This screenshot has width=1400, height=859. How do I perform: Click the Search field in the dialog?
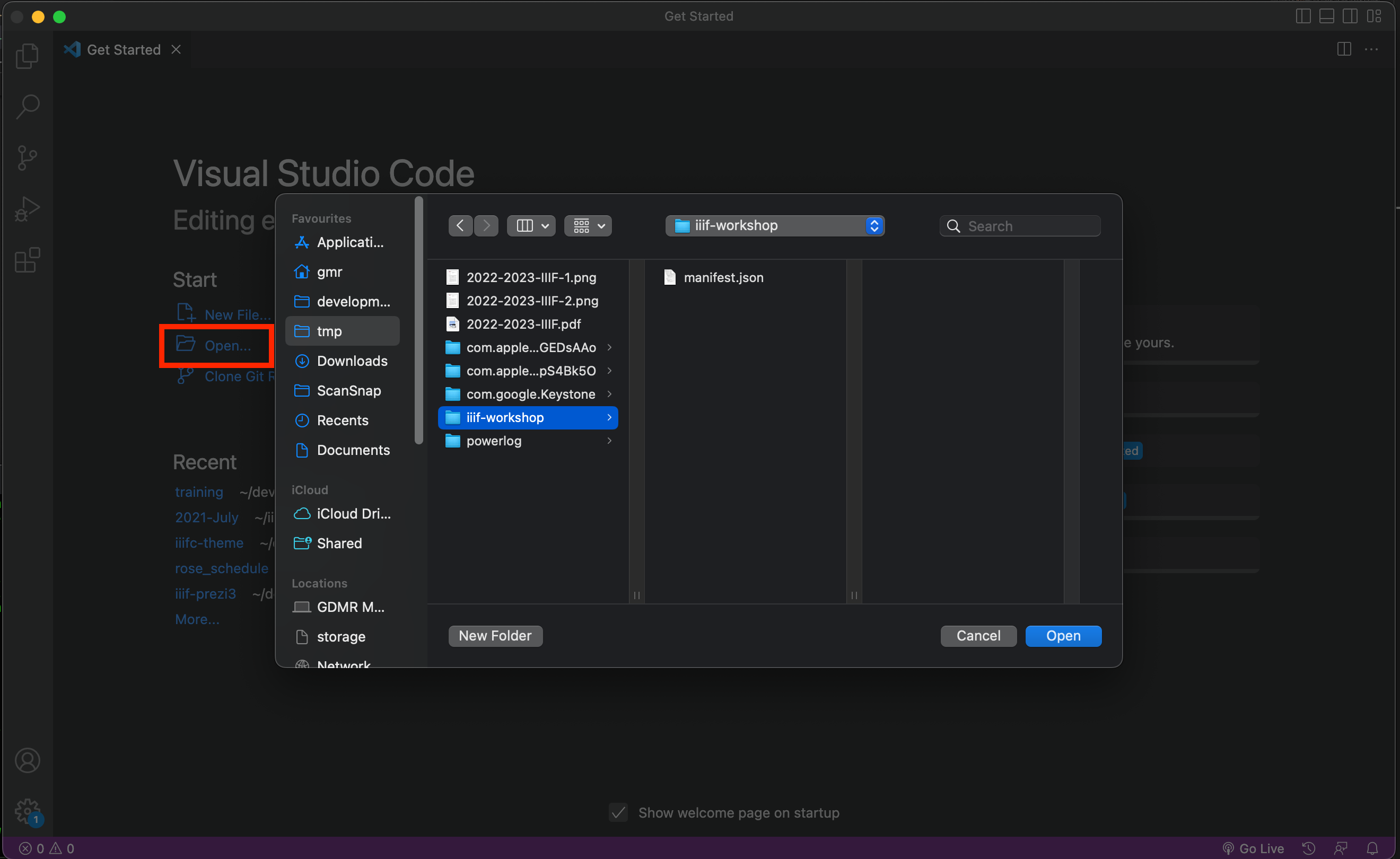tap(1020, 226)
